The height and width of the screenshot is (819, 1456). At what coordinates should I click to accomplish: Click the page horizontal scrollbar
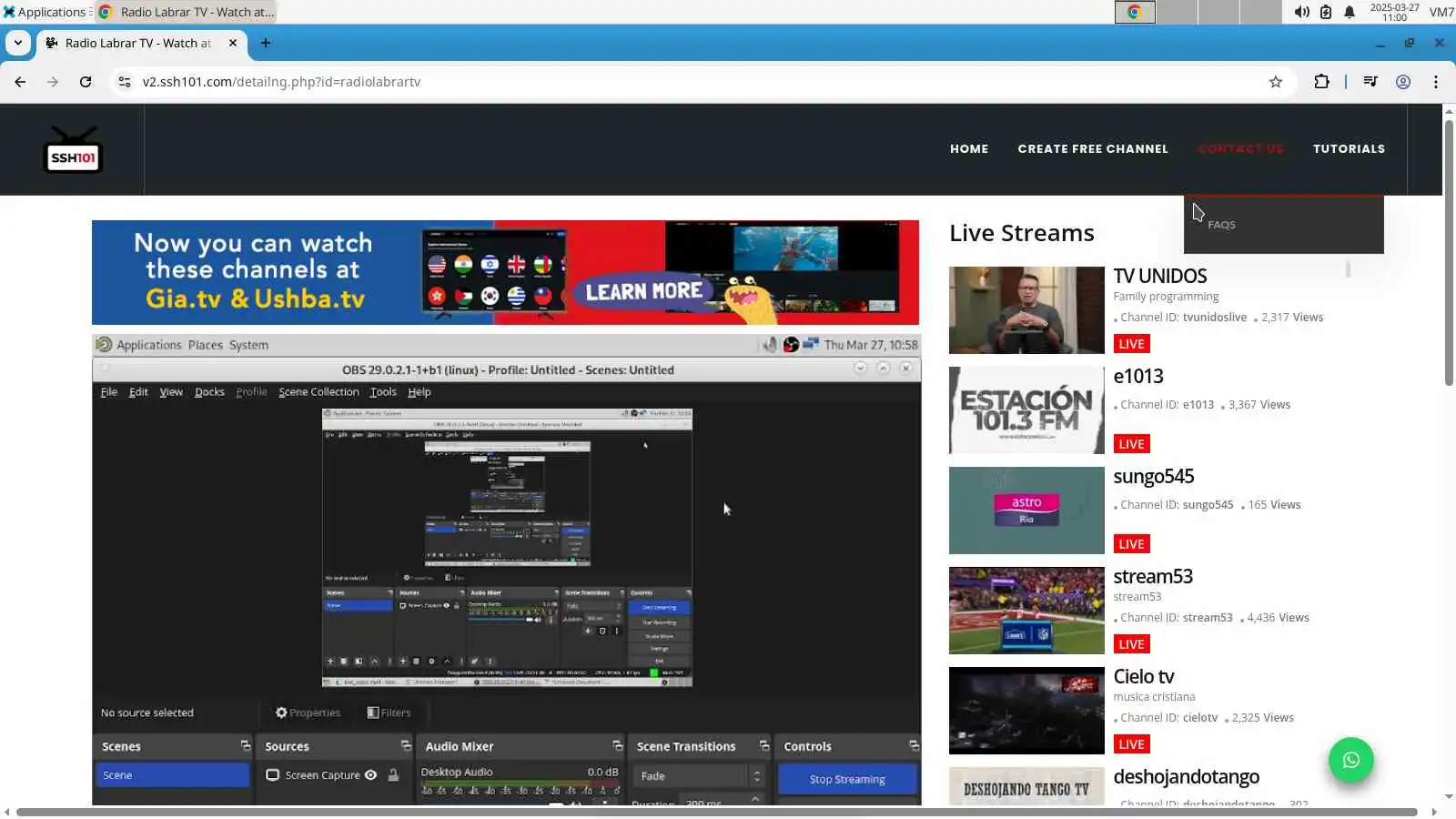[717, 812]
